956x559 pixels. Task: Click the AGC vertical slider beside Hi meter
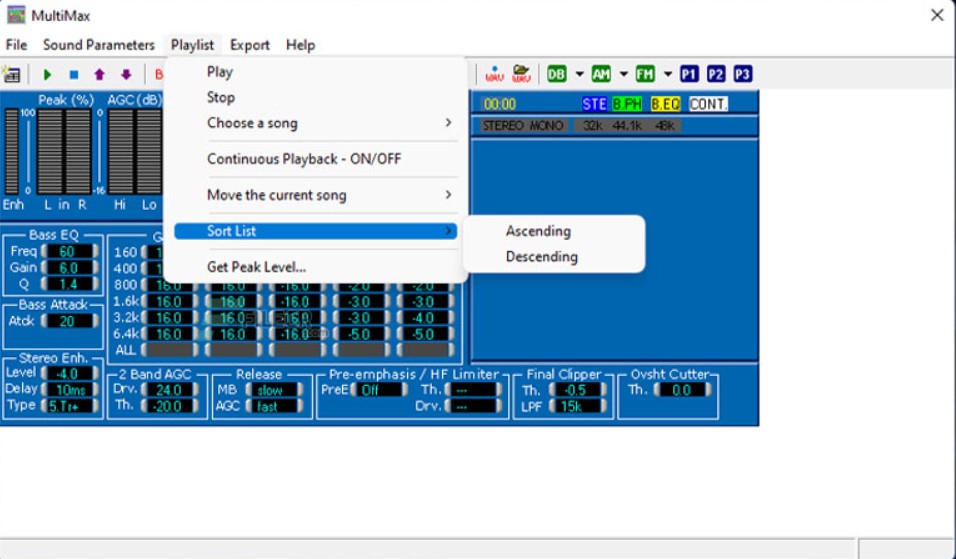point(99,151)
